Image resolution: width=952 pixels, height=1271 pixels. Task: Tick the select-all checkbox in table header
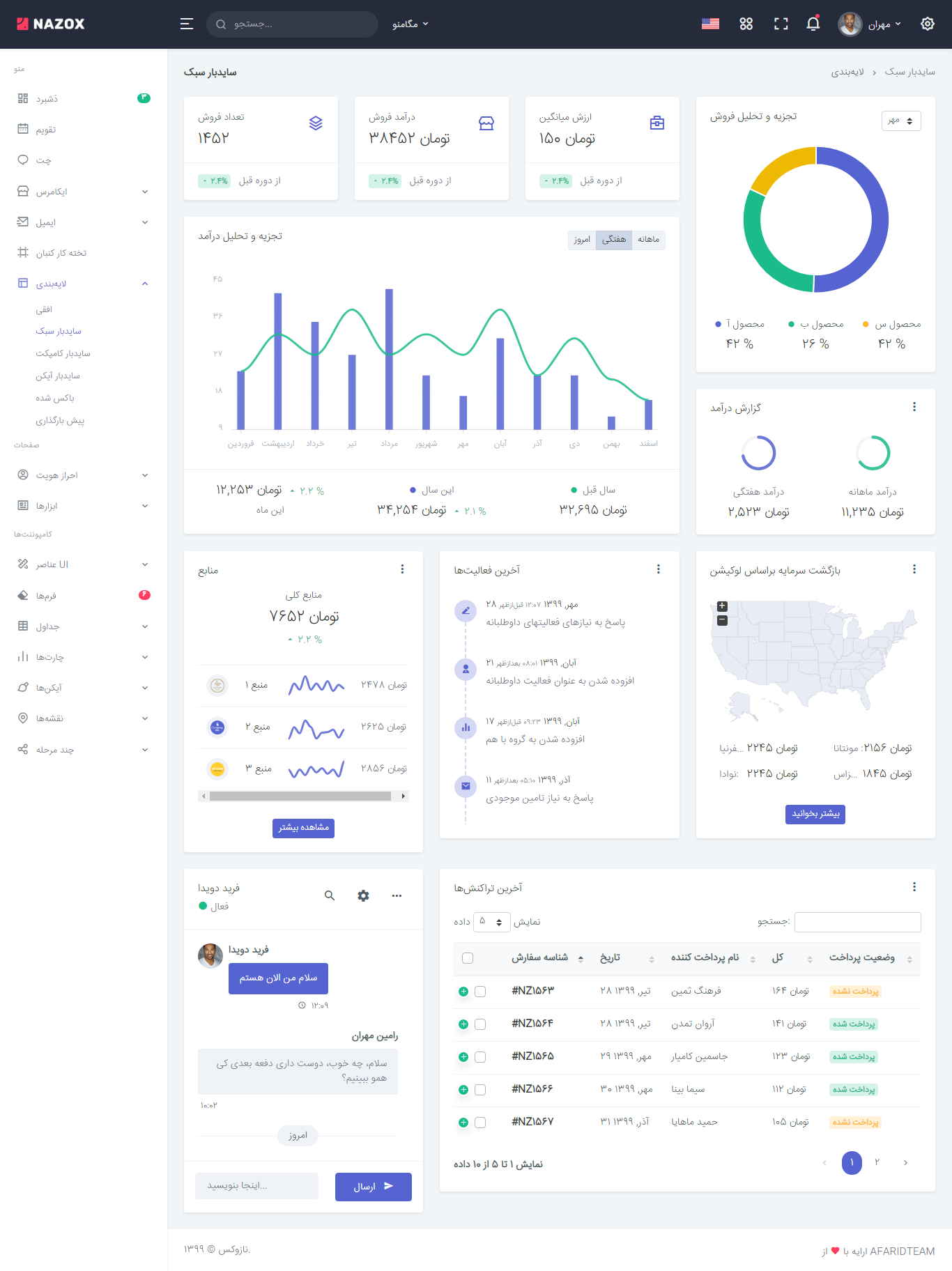pyautogui.click(x=468, y=958)
